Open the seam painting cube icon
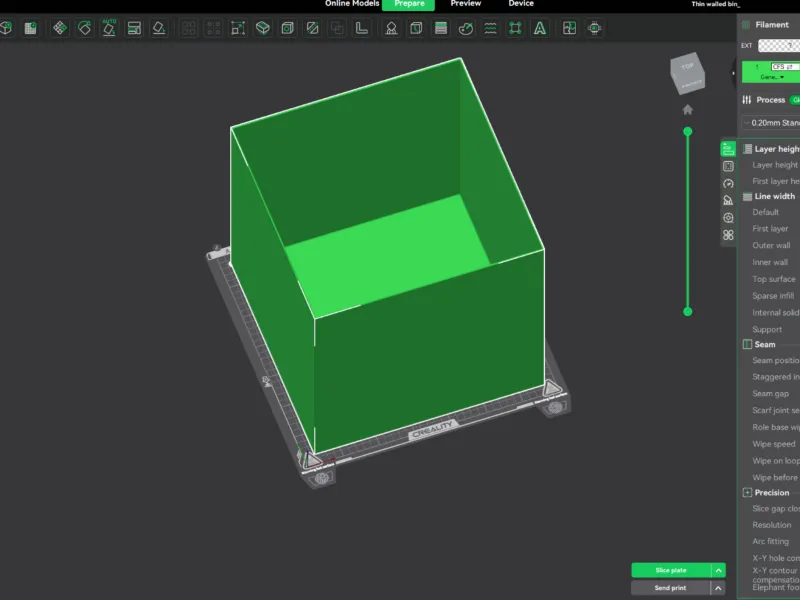Screen dimensions: 800x600 pos(416,28)
